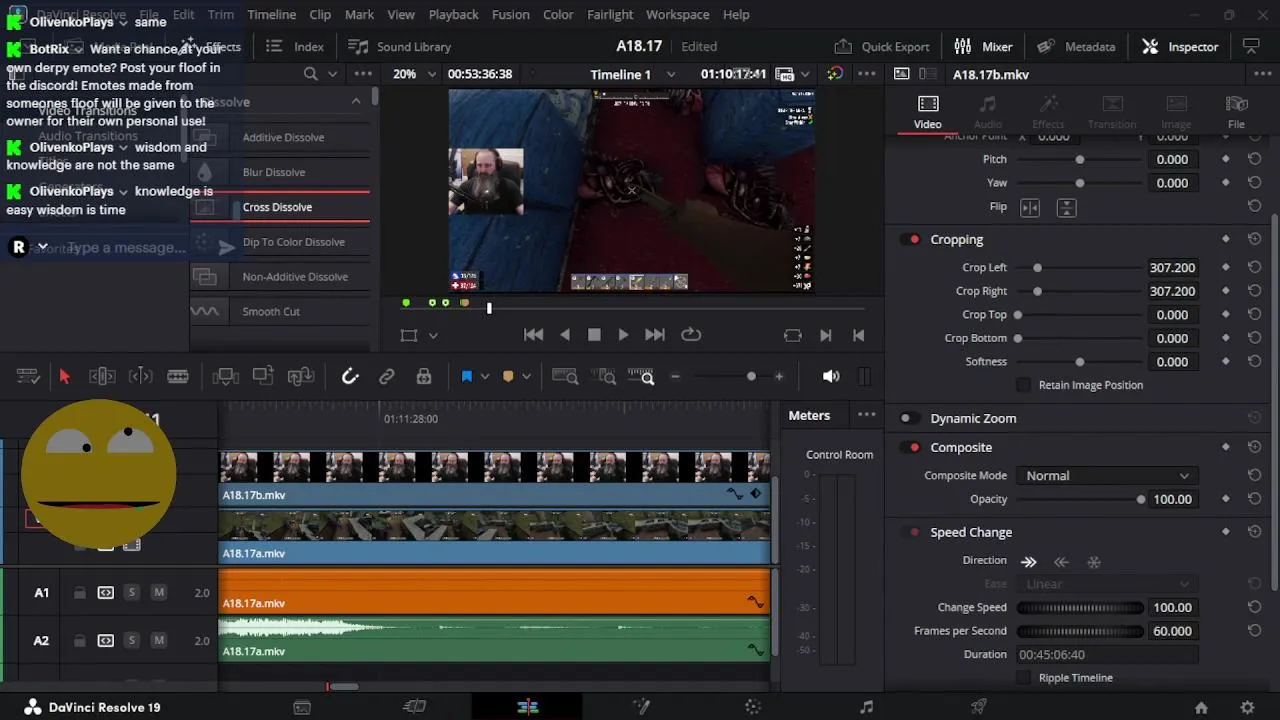
Task: Switch to the Inspector File tab
Action: click(x=1236, y=112)
